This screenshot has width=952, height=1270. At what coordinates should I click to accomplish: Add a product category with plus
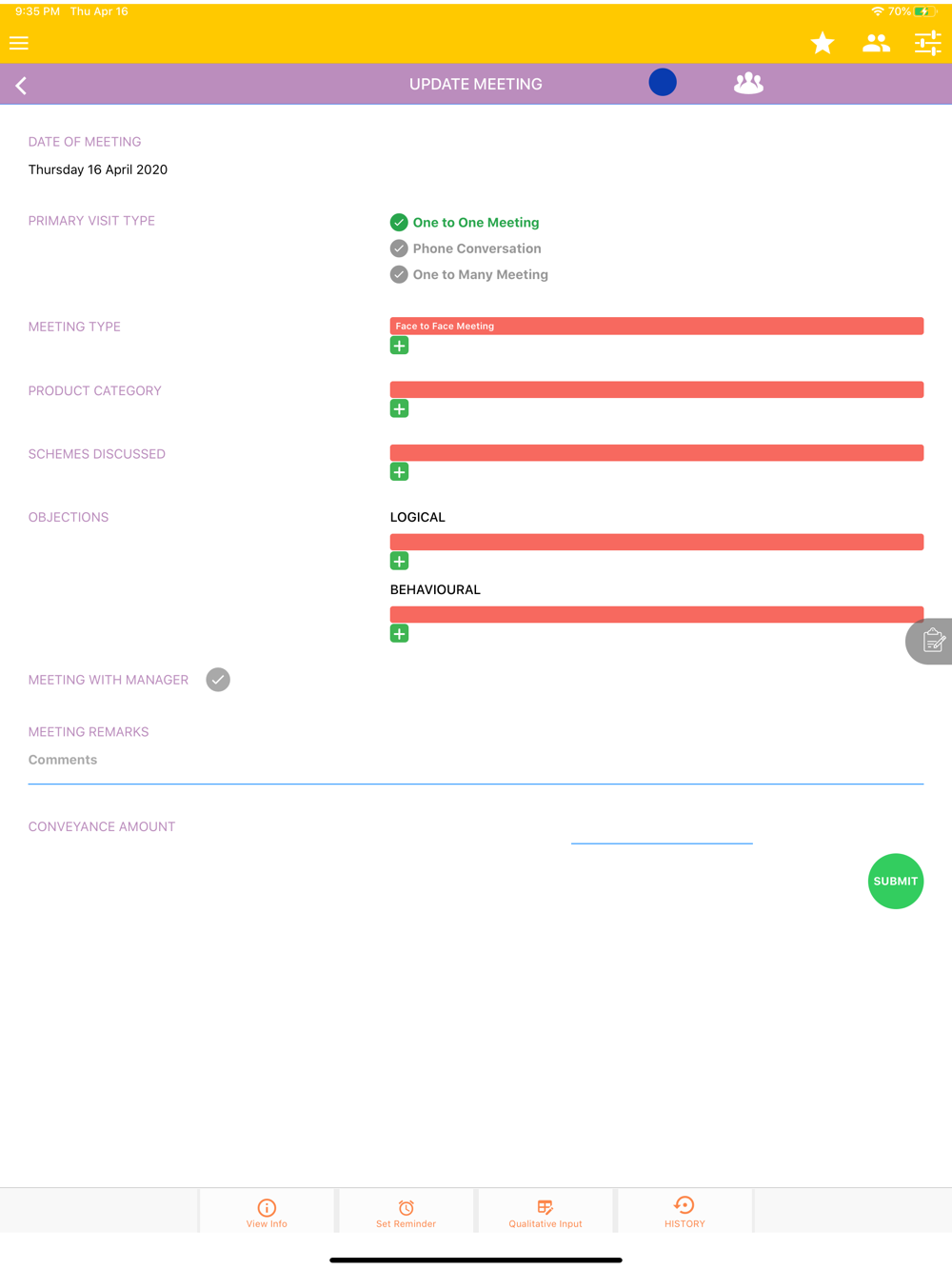(x=399, y=409)
